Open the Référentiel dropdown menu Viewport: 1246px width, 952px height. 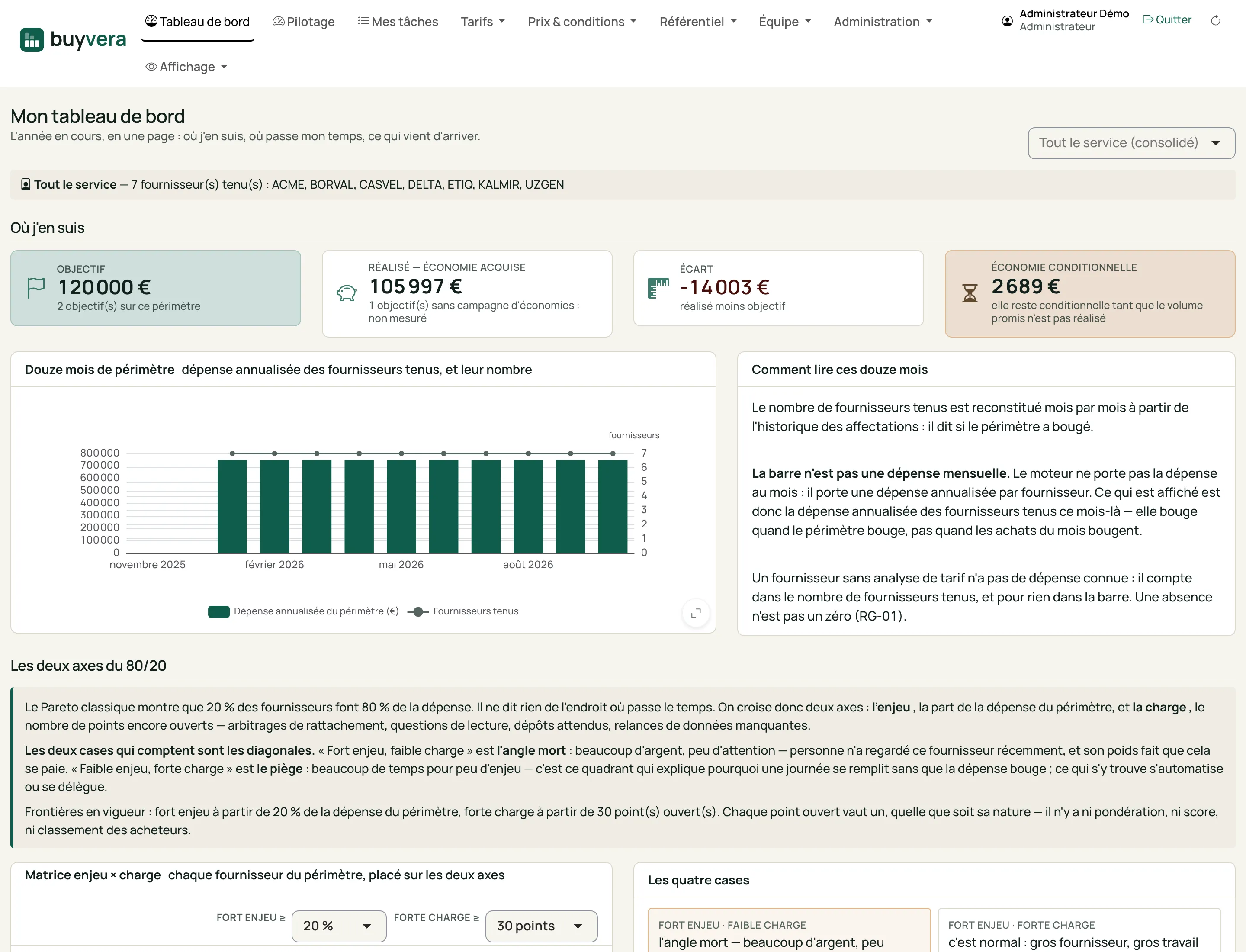coord(698,22)
